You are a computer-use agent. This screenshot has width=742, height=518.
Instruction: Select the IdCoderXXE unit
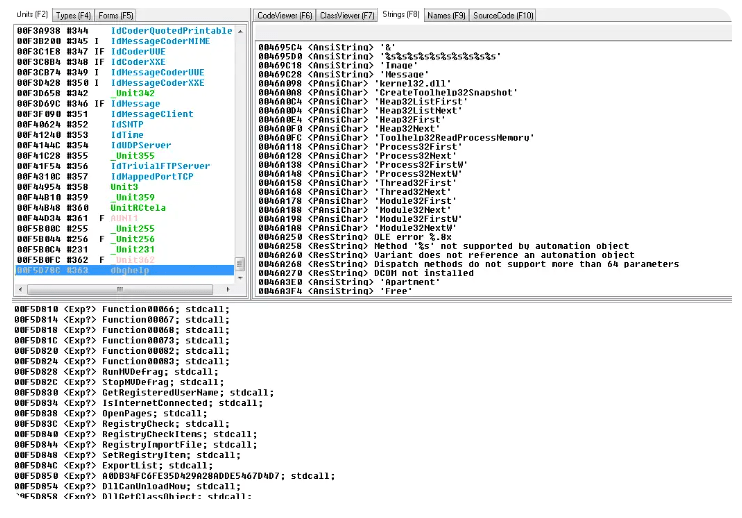[125, 62]
